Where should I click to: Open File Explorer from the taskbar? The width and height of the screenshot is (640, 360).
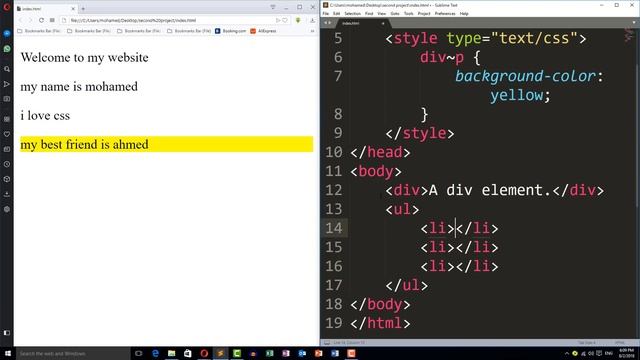coord(171,353)
